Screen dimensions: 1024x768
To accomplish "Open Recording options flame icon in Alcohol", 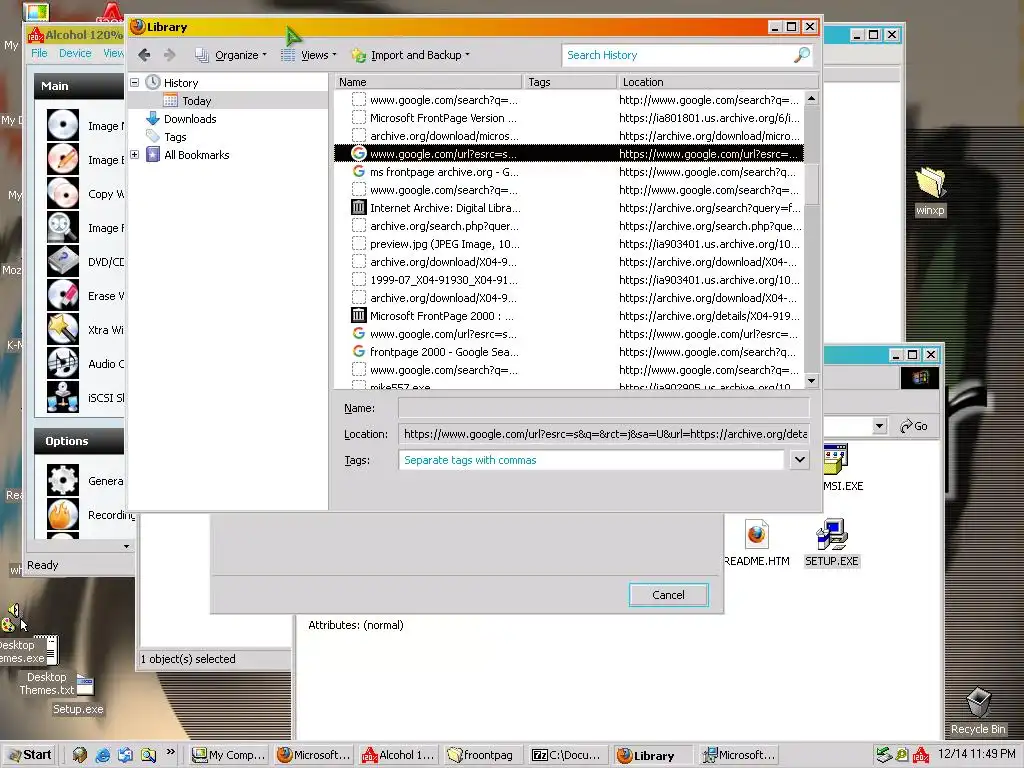I will [63, 515].
